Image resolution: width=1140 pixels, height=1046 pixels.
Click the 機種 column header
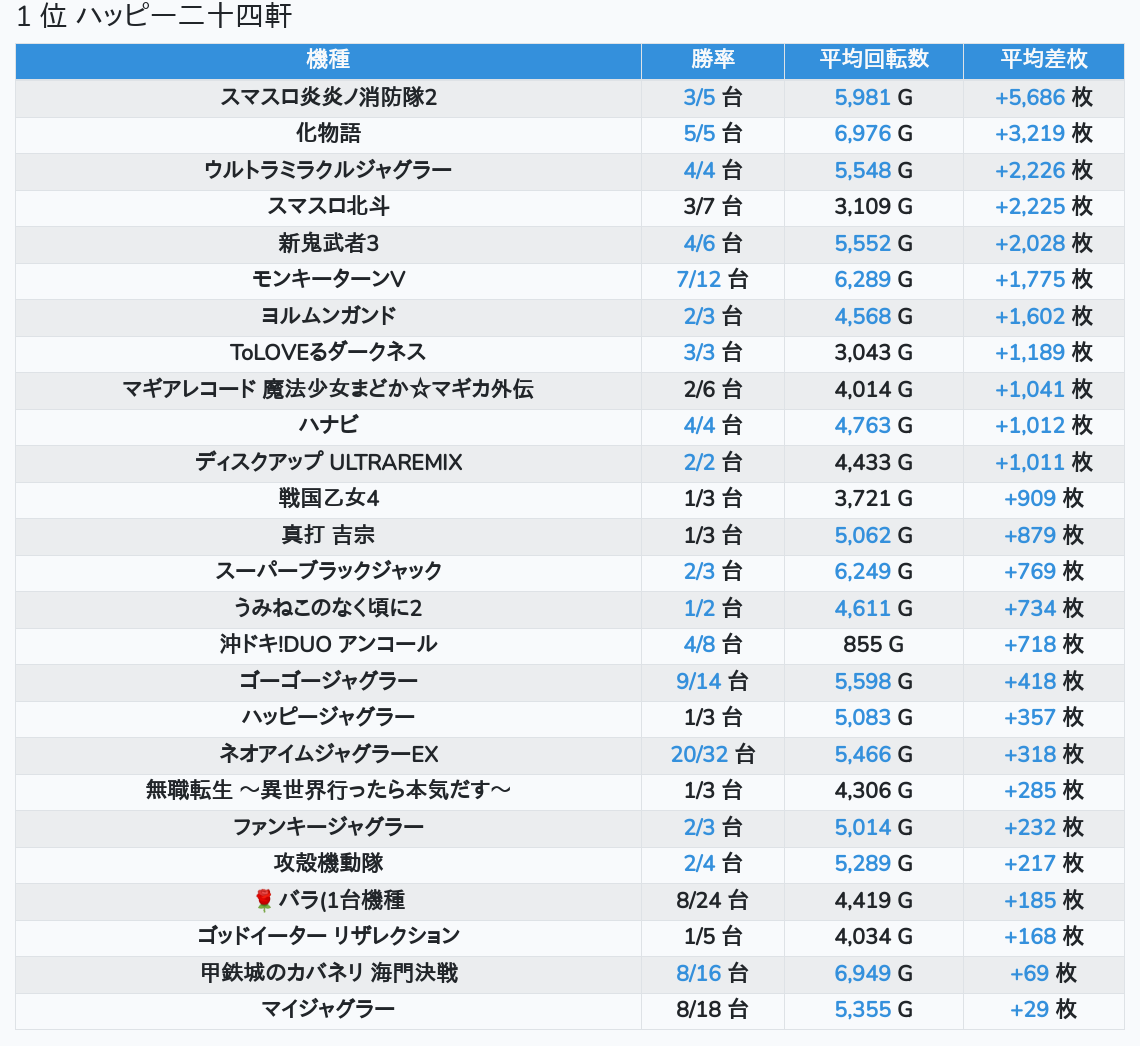328,60
